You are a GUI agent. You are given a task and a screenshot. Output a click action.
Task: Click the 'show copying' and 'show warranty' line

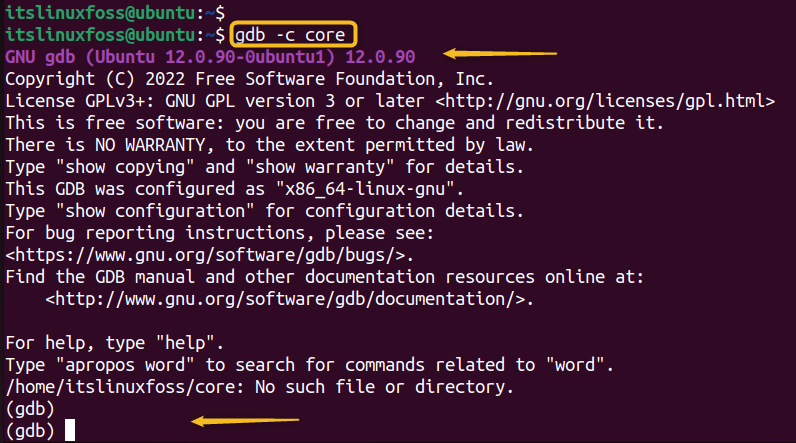tap(264, 167)
